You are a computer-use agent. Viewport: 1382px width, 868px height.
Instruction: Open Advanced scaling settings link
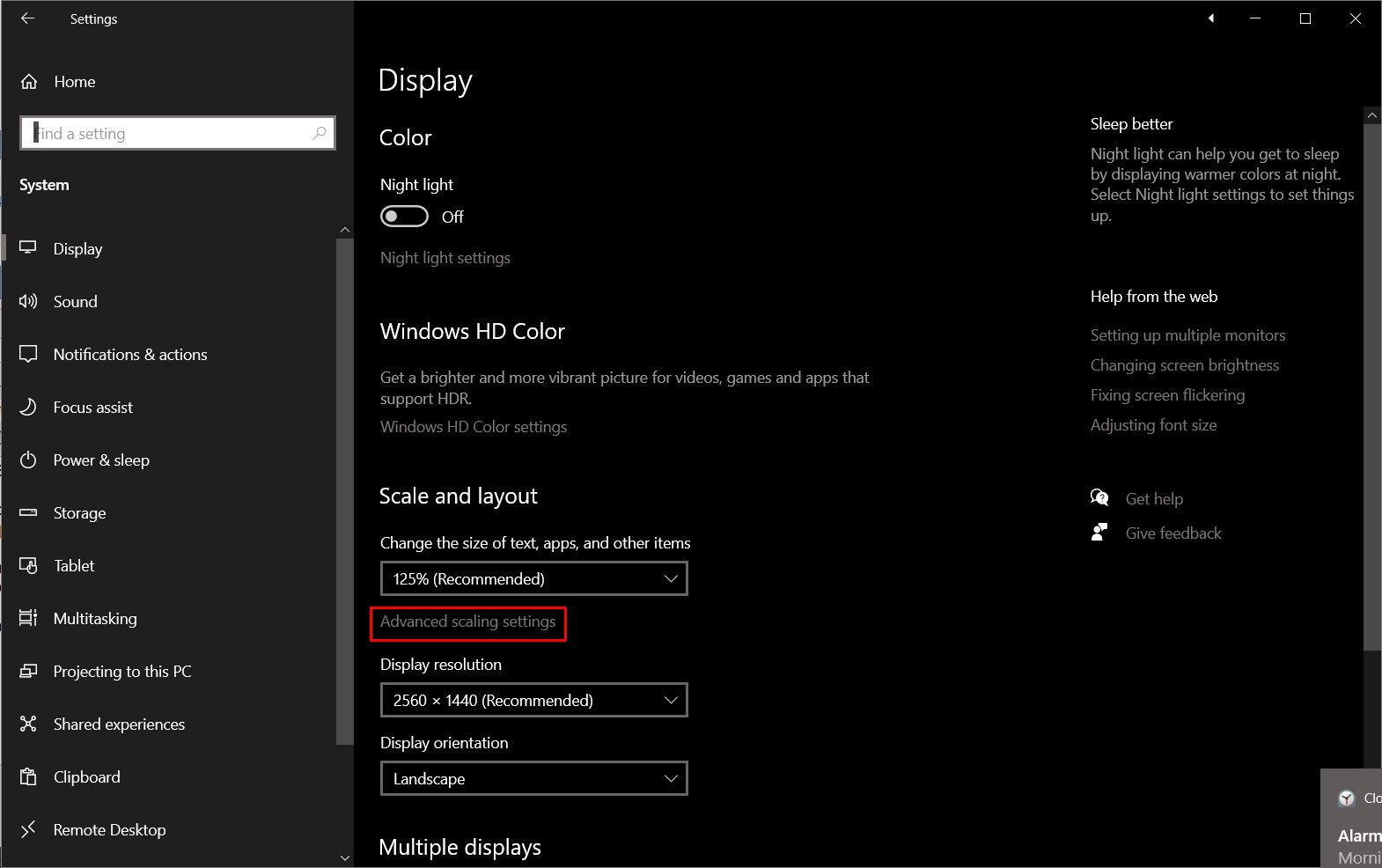pos(467,622)
